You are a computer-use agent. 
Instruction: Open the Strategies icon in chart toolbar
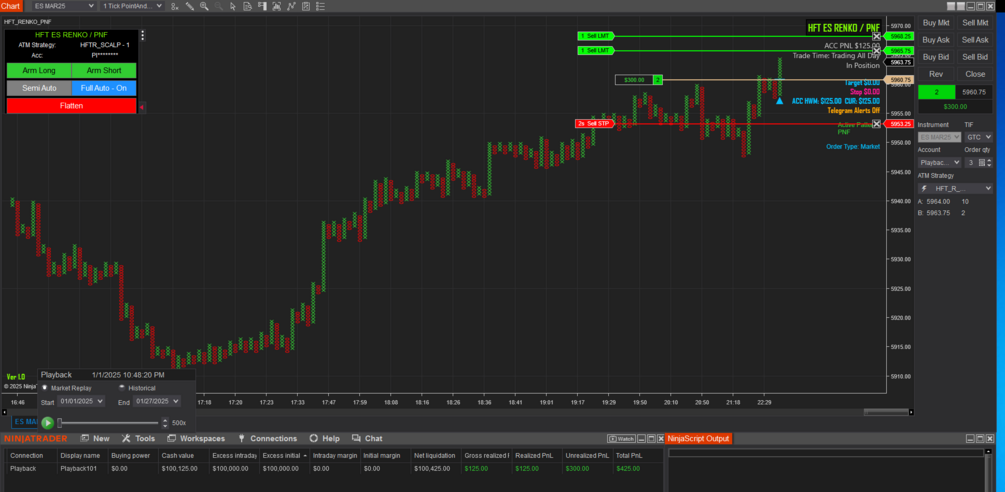point(306,6)
